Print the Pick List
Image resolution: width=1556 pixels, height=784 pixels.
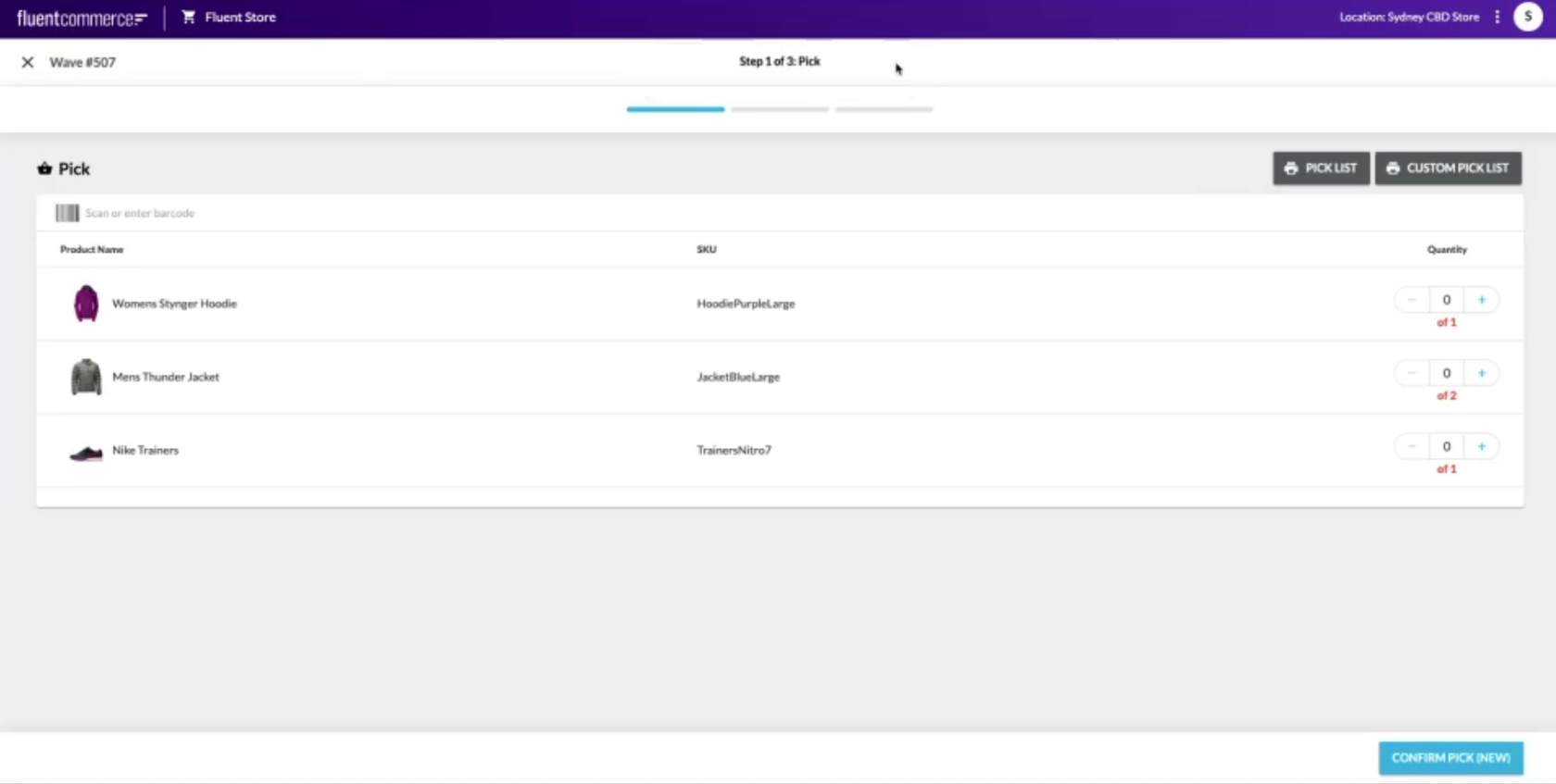click(x=1321, y=168)
